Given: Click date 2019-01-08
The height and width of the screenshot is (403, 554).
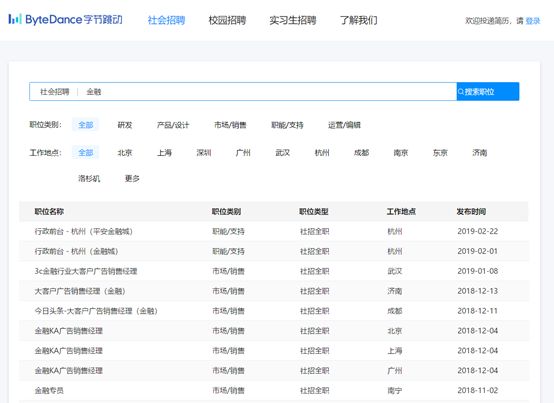Looking at the screenshot, I should click(x=478, y=271).
